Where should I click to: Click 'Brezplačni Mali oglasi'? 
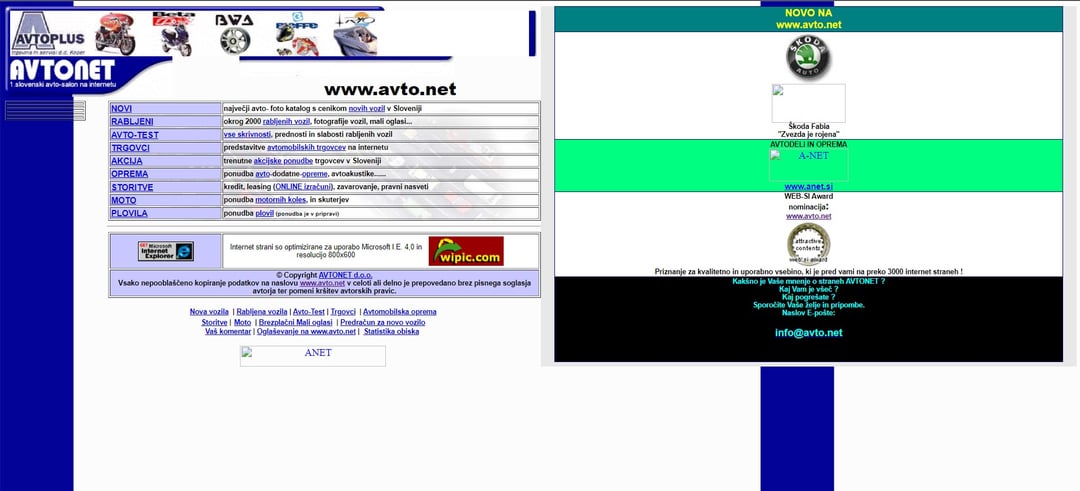295,322
